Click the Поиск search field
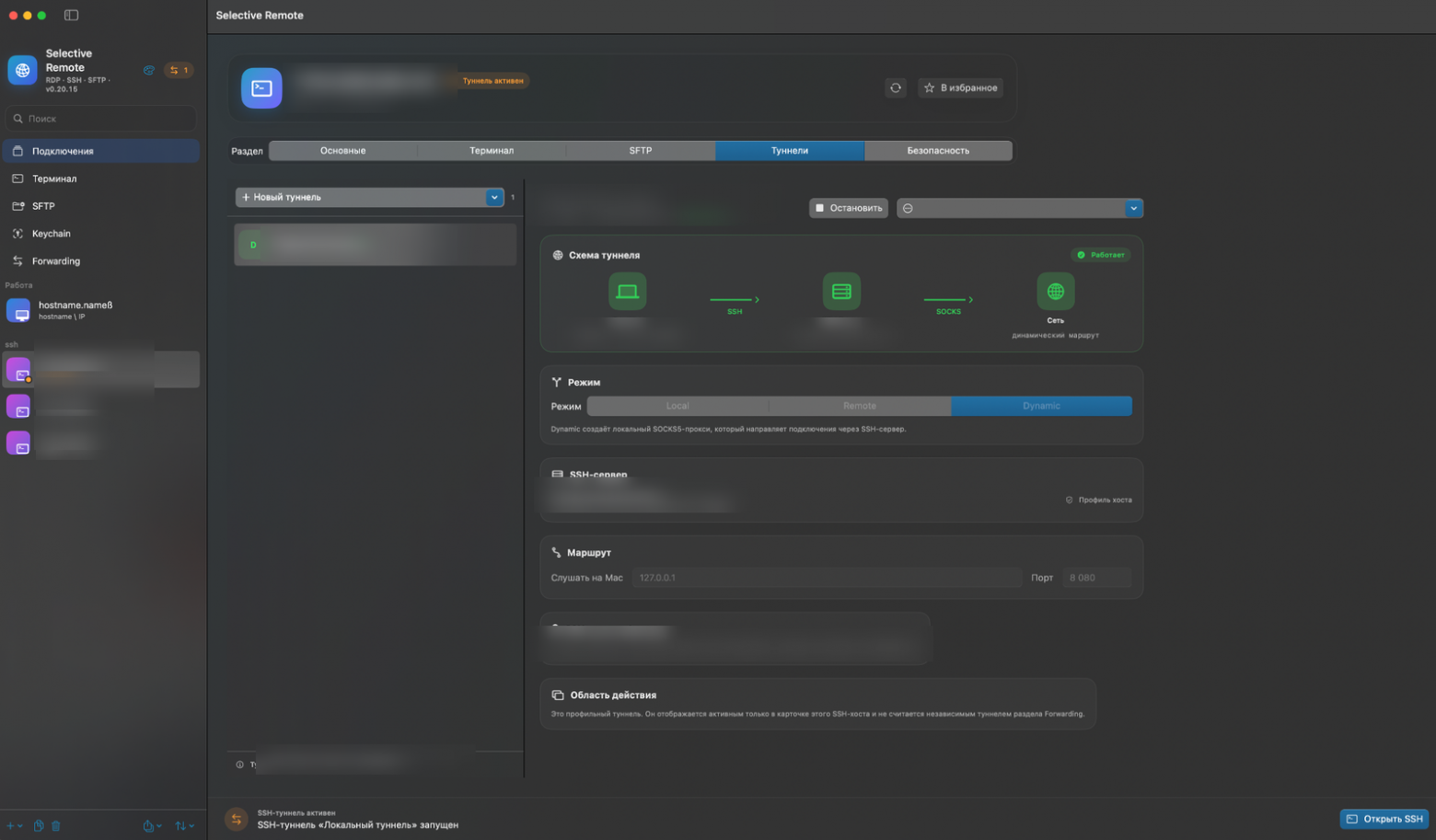 (101, 119)
